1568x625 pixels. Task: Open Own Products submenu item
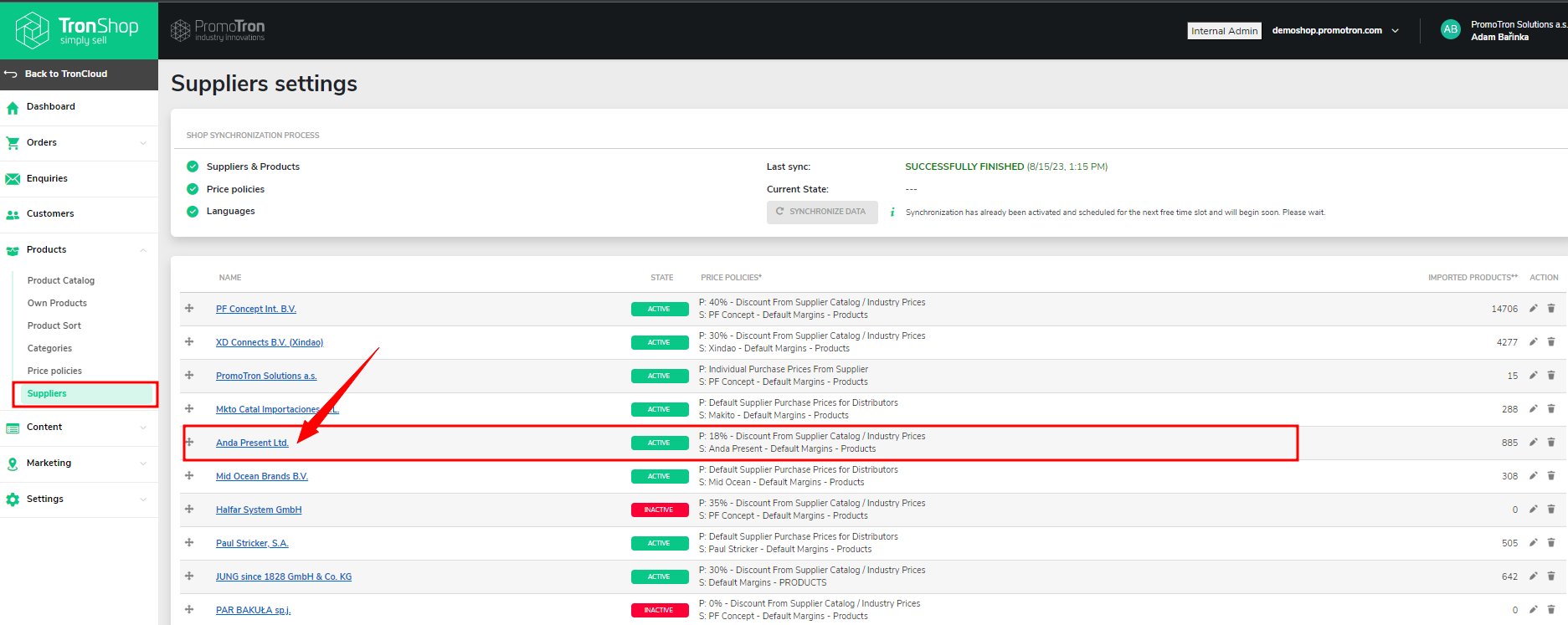pos(57,303)
